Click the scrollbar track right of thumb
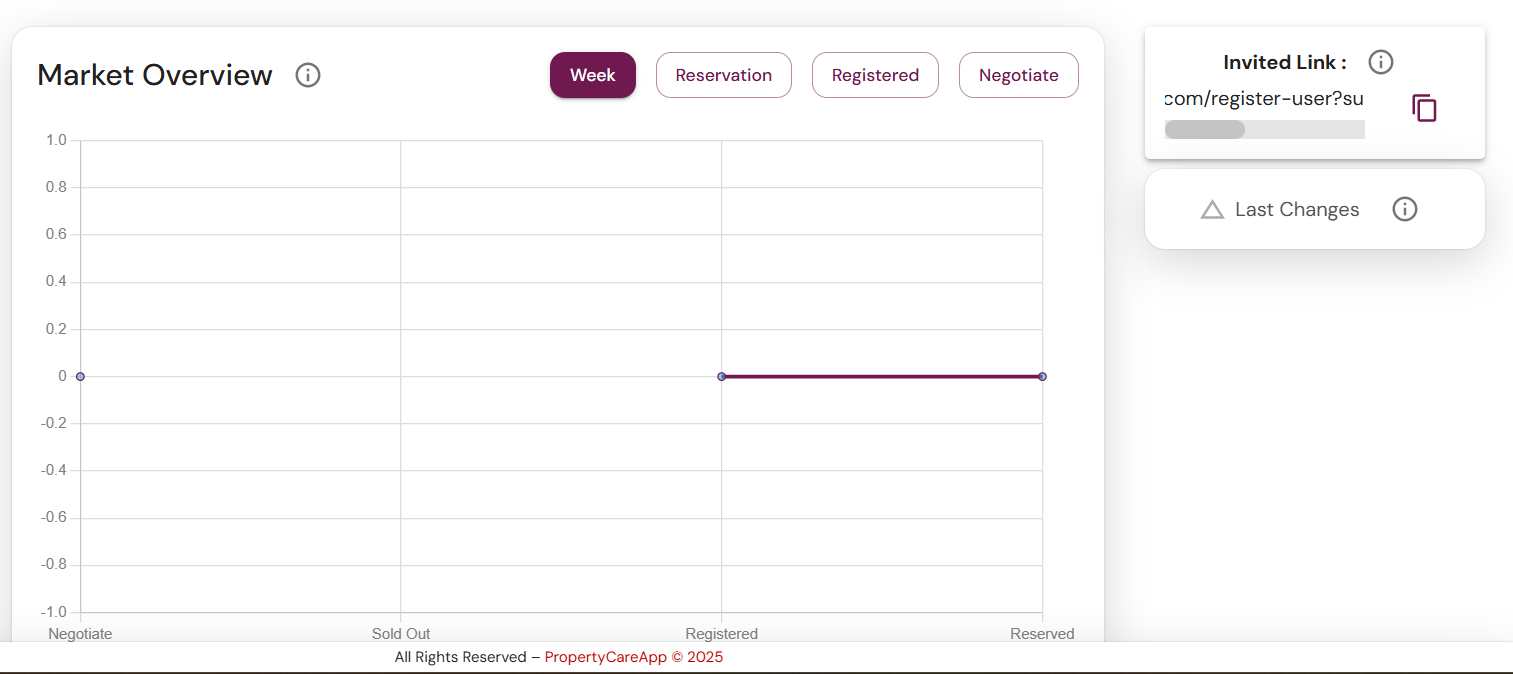 click(1305, 129)
